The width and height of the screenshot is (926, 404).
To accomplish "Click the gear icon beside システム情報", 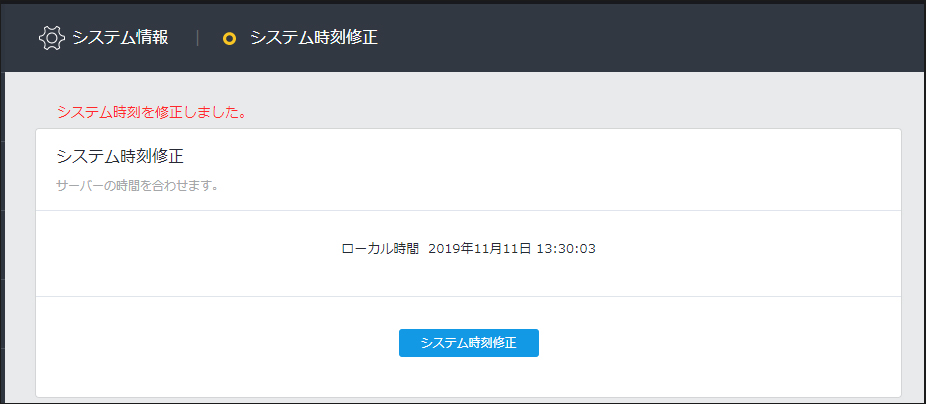I will pyautogui.click(x=51, y=38).
